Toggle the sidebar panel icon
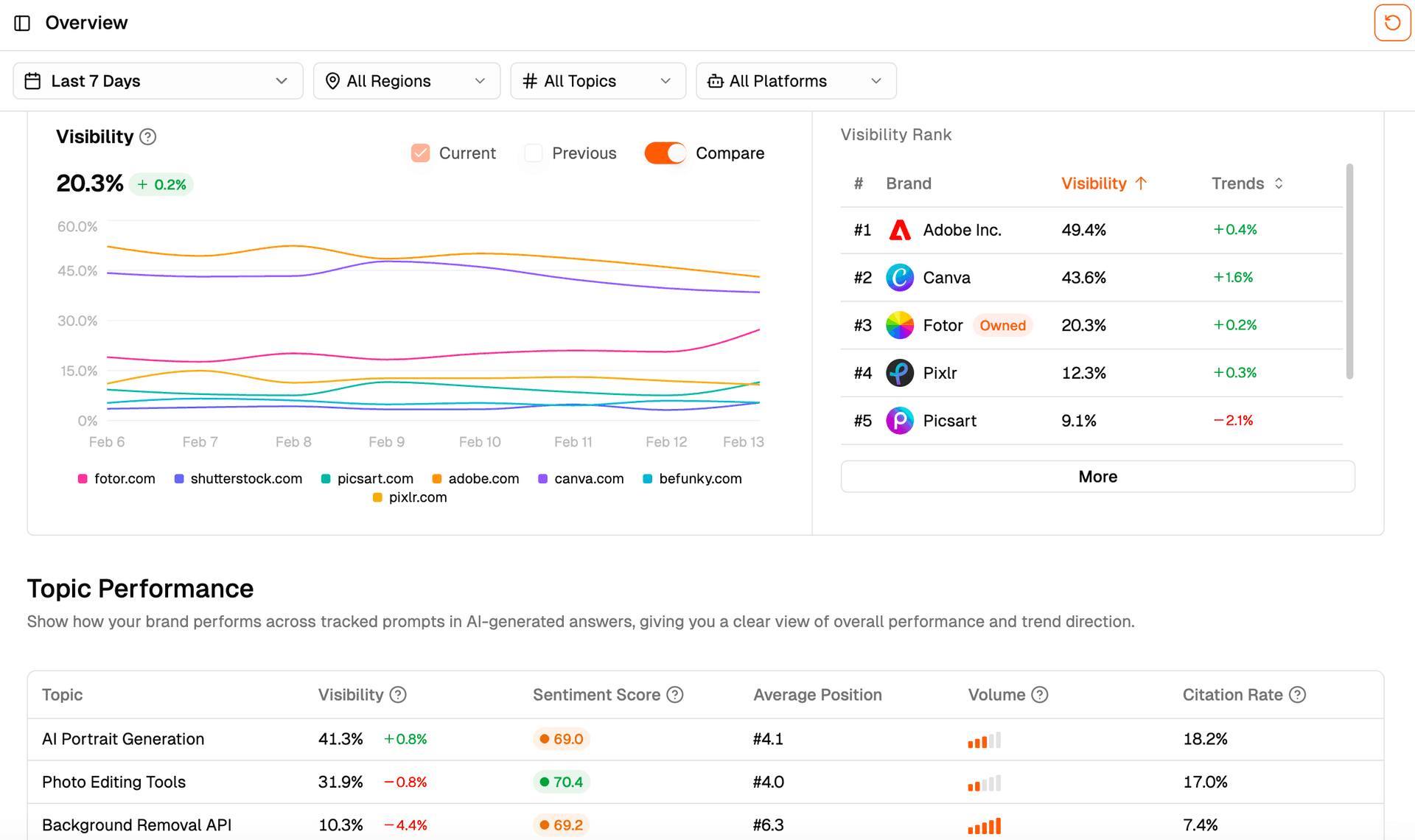 (22, 23)
